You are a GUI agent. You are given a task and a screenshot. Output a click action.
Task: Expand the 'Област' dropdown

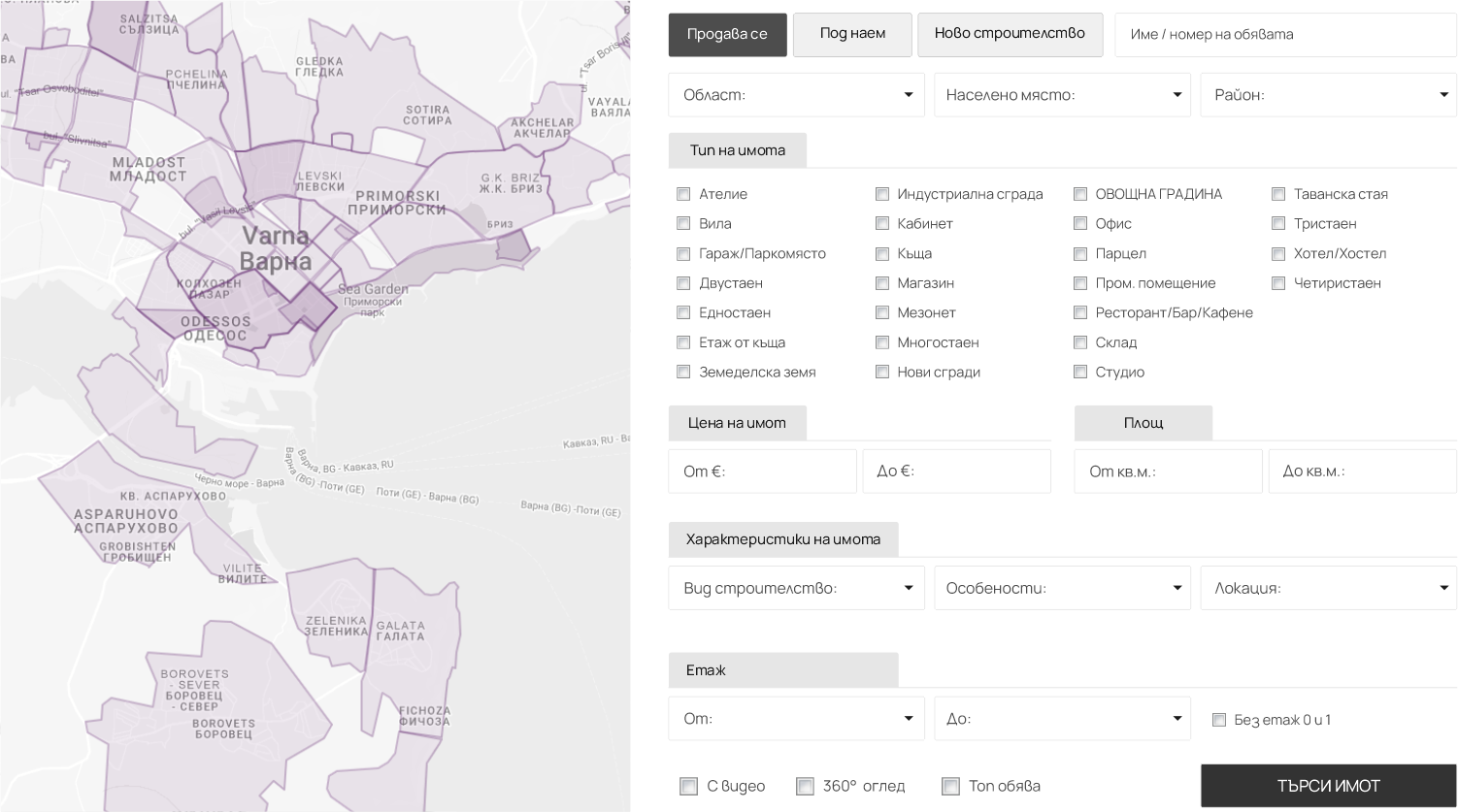[x=796, y=95]
